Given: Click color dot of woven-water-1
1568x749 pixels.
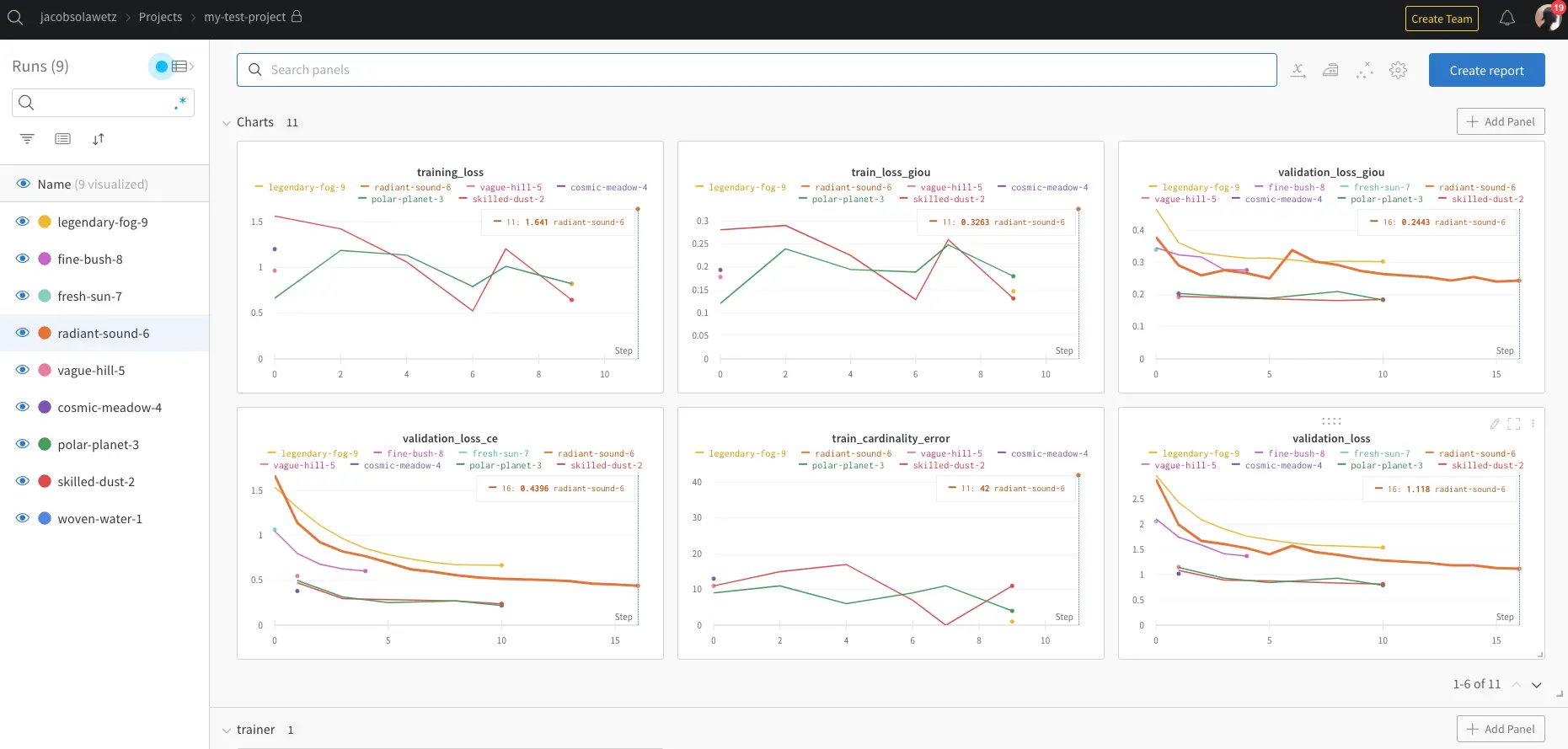Looking at the screenshot, I should [45, 518].
